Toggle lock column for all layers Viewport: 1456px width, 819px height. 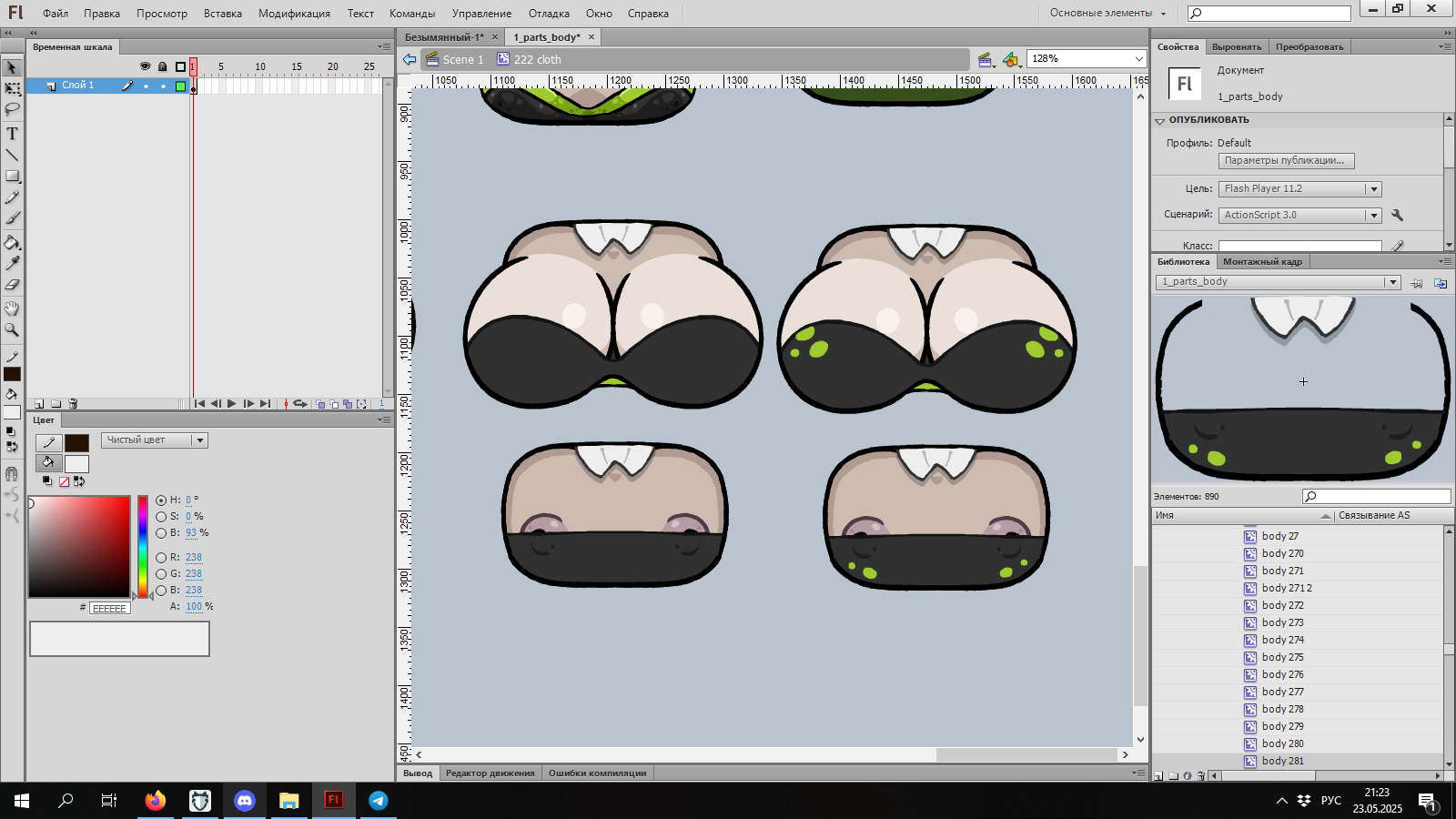pos(162,66)
